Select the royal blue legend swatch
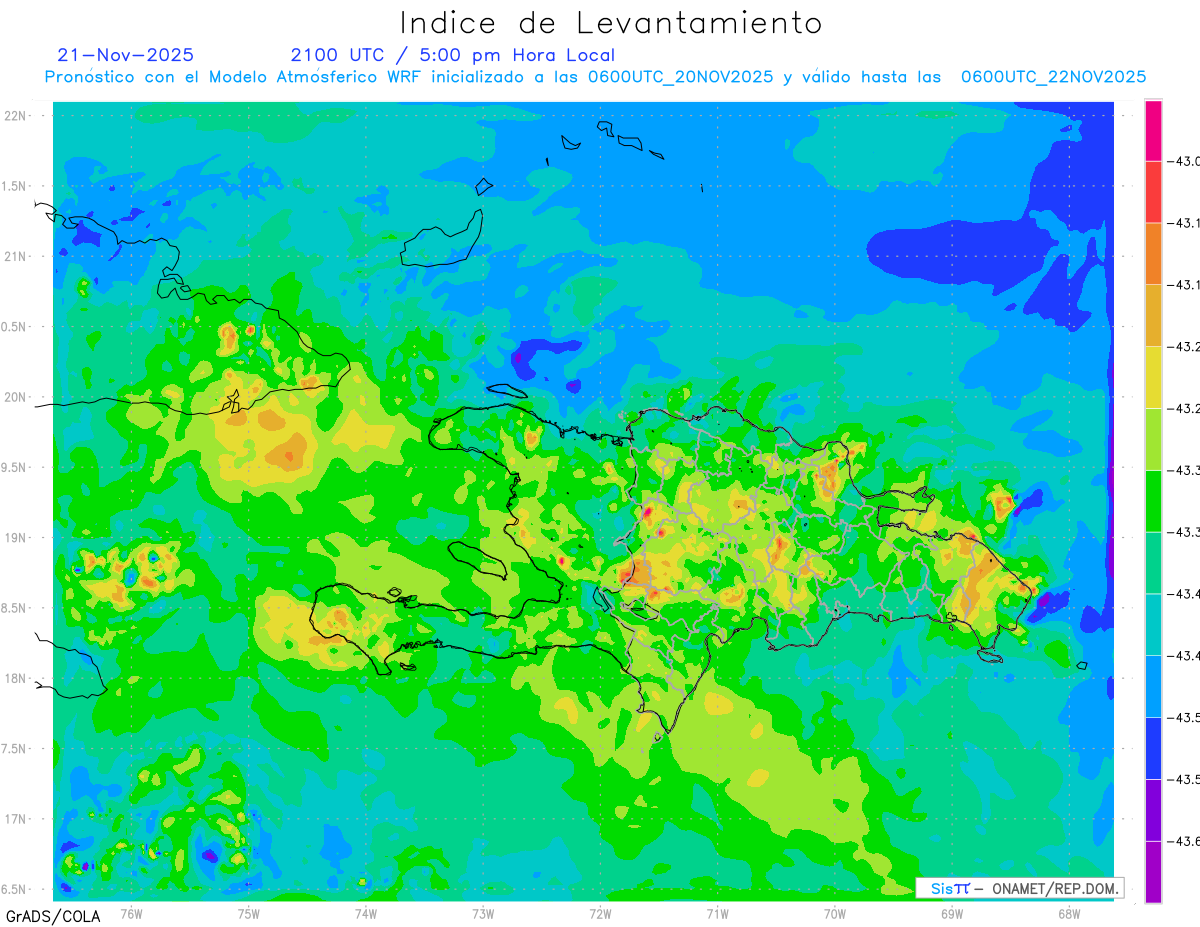Viewport: 1200px width, 927px height. (1153, 748)
